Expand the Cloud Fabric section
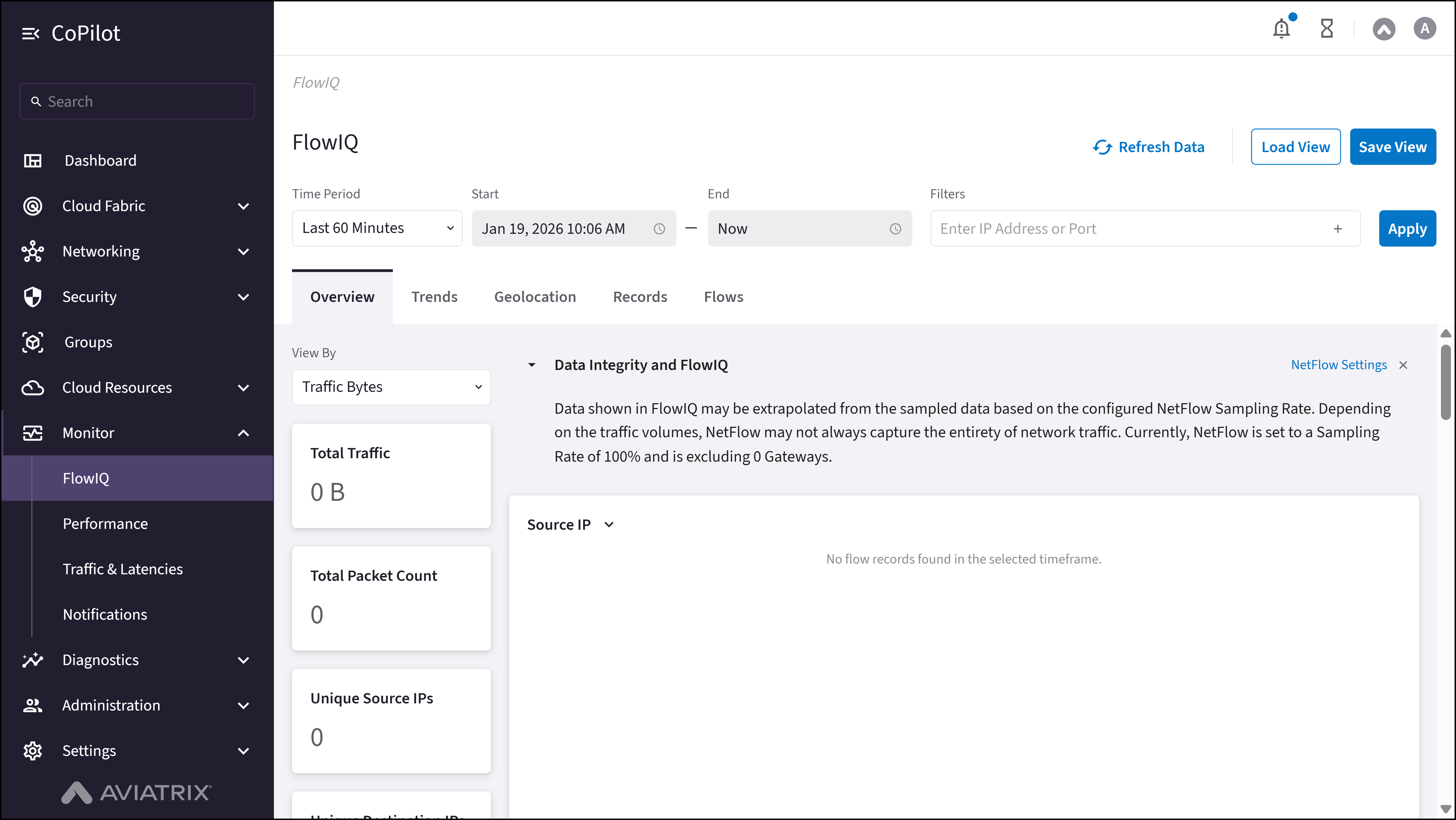This screenshot has height=820, width=1456. 243,206
